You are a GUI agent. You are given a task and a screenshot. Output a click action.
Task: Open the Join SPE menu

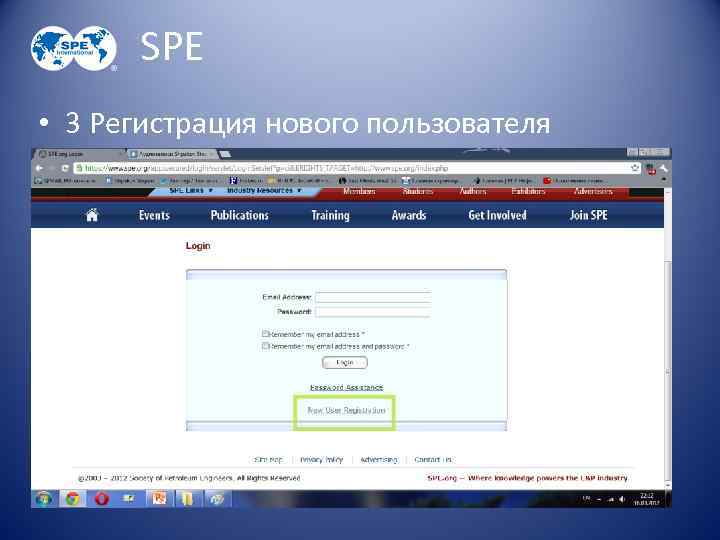click(x=589, y=215)
